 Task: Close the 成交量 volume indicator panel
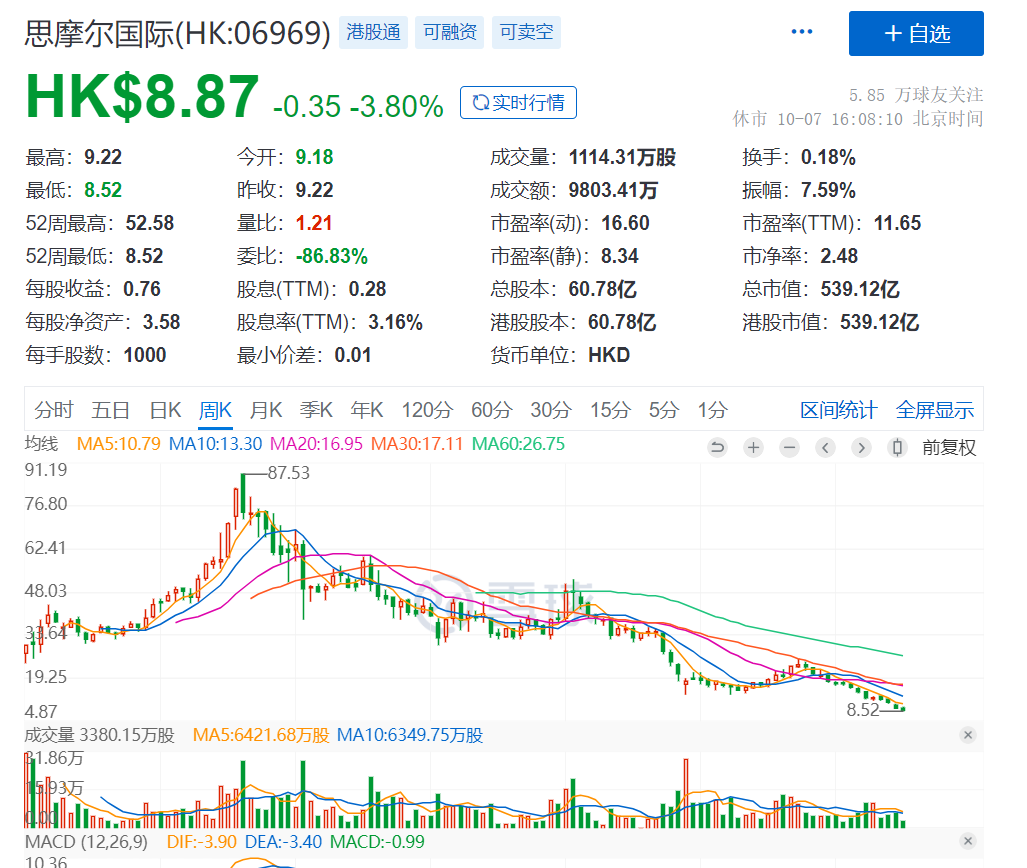[x=968, y=735]
